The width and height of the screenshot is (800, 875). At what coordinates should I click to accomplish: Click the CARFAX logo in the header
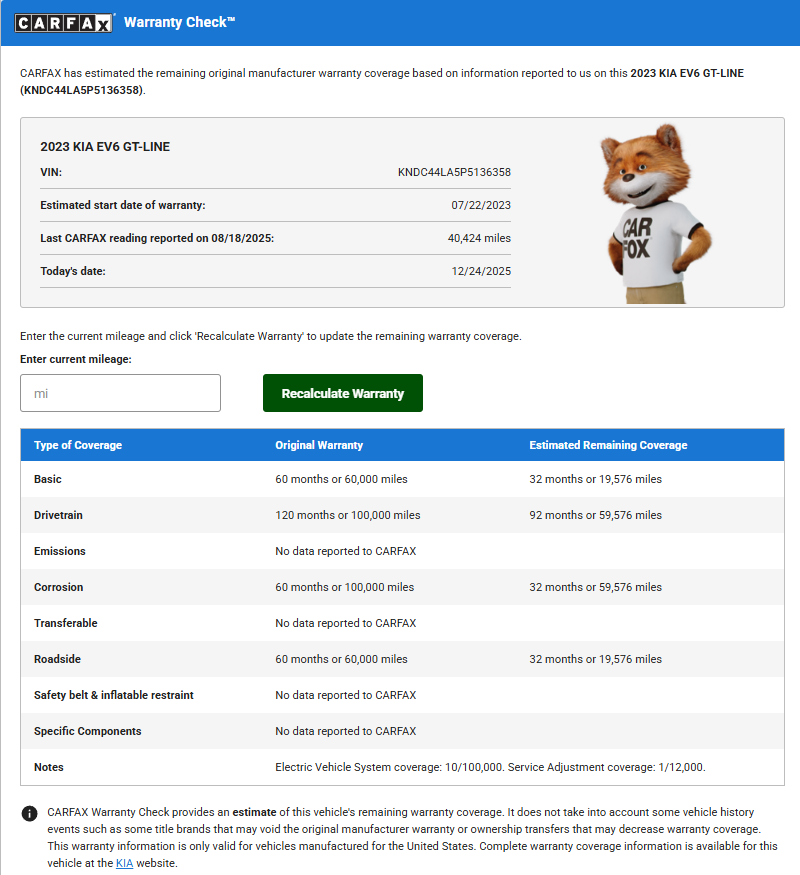(65, 22)
